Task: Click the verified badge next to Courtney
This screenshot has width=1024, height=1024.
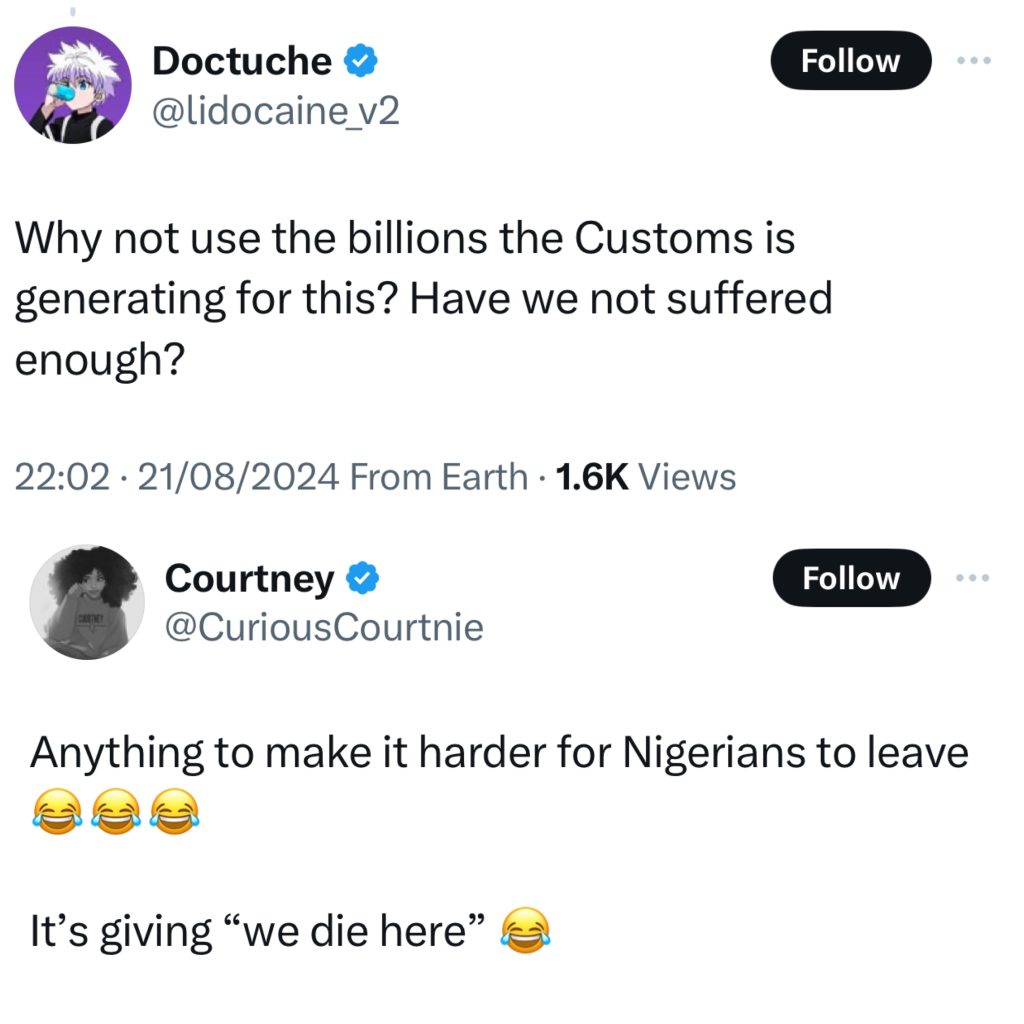Action: tap(361, 579)
